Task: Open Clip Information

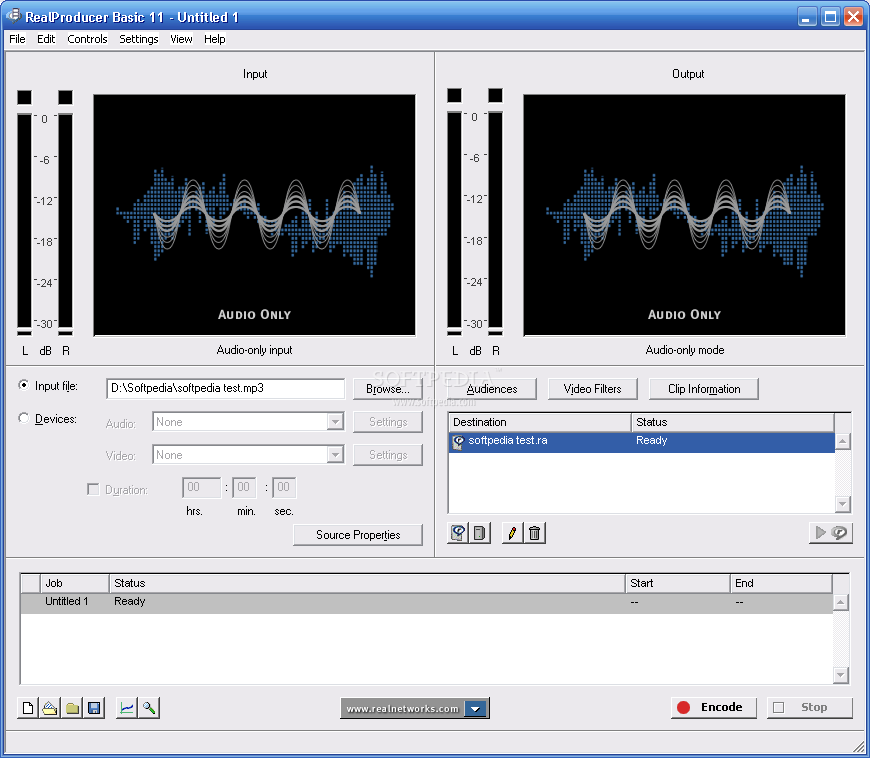Action: pos(704,389)
